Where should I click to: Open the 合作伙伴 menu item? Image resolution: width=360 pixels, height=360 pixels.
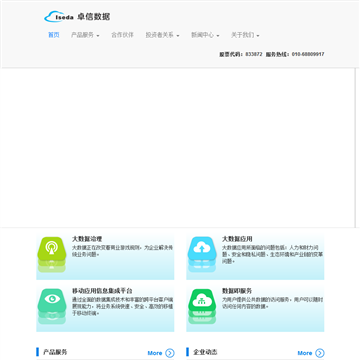click(122, 35)
